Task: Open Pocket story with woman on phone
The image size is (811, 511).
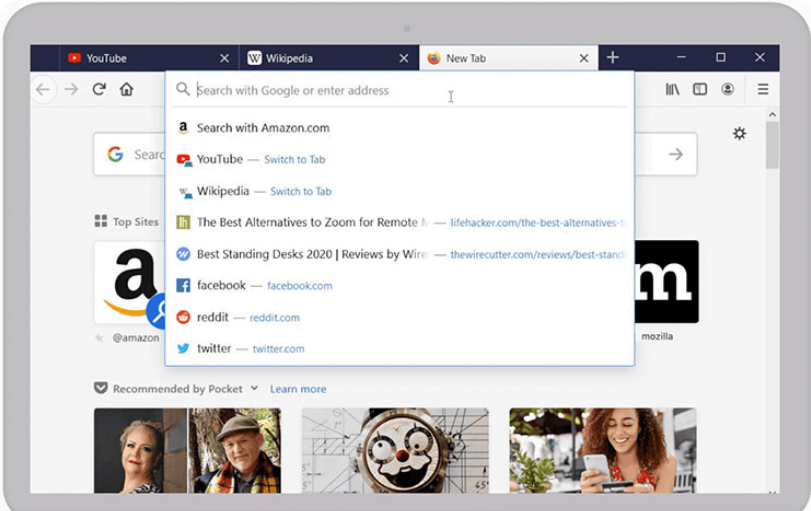Action: pyautogui.click(x=603, y=450)
